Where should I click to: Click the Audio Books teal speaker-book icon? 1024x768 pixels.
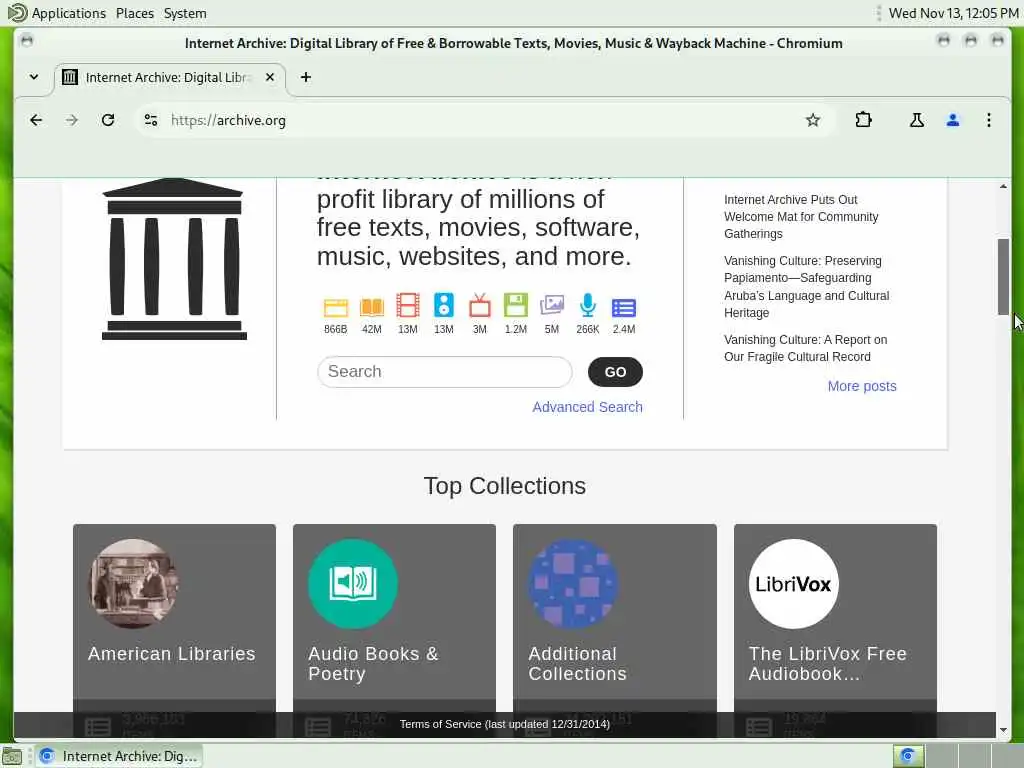(x=353, y=584)
